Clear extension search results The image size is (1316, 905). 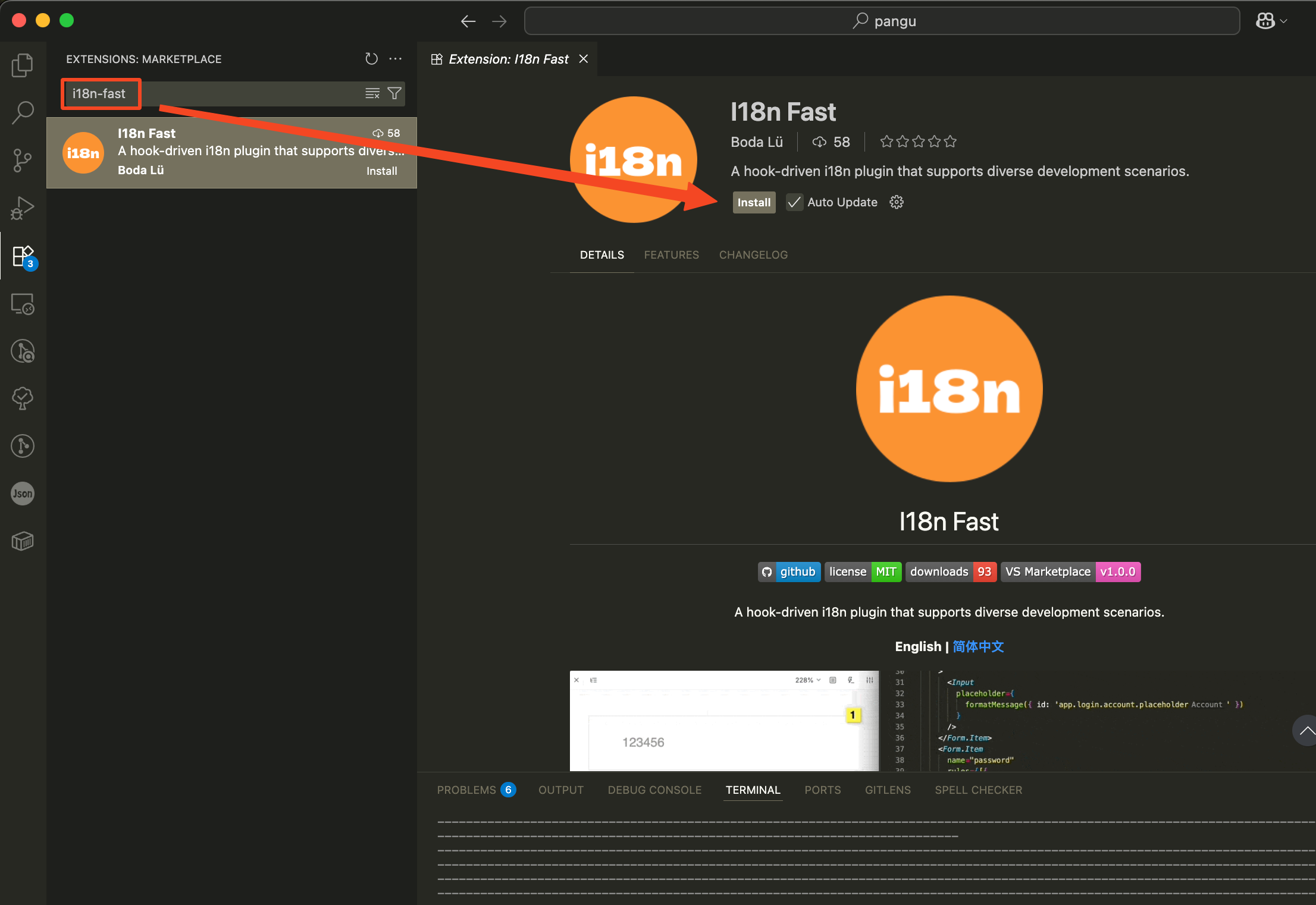tap(372, 93)
